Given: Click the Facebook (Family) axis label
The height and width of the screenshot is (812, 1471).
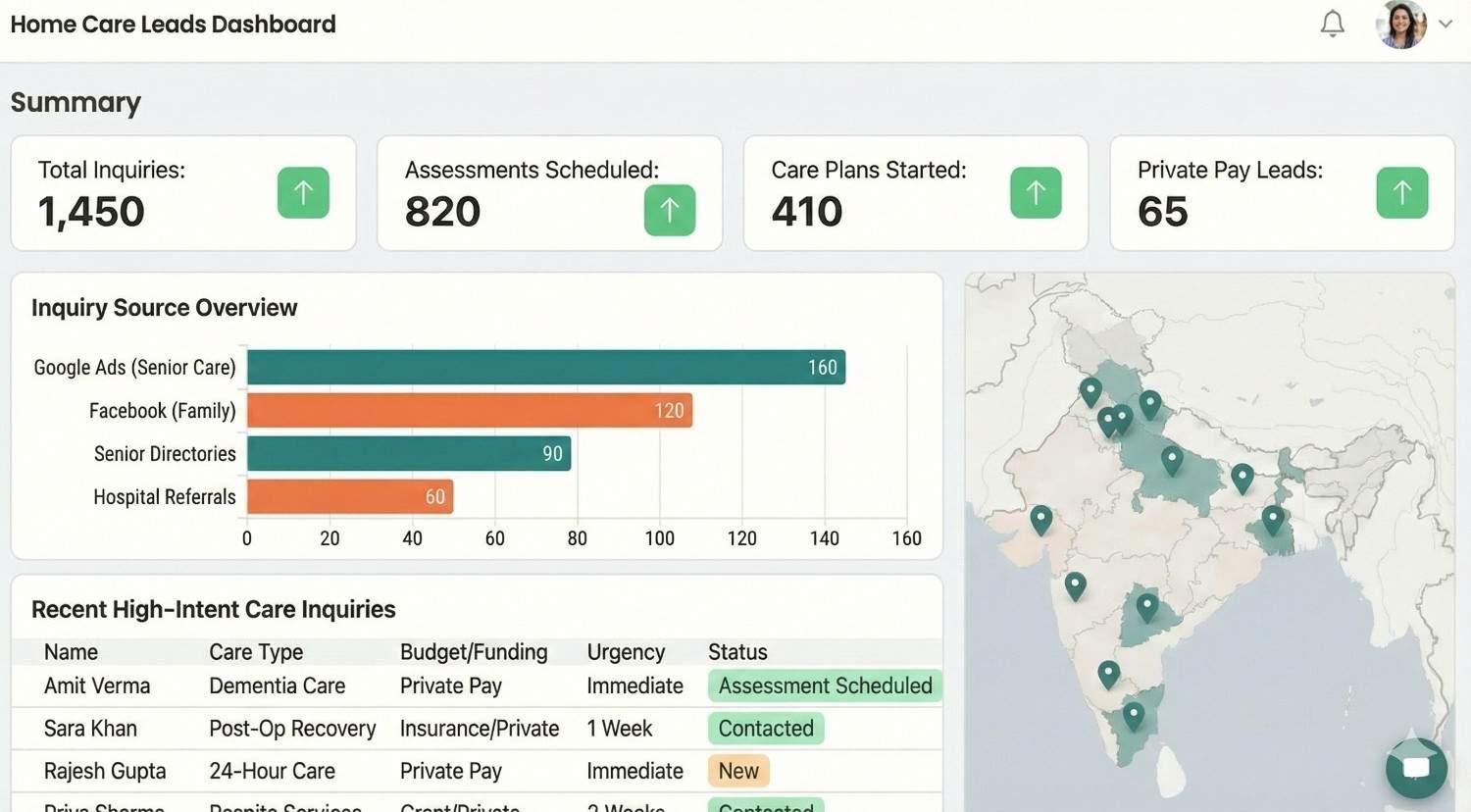Looking at the screenshot, I should click(x=163, y=410).
